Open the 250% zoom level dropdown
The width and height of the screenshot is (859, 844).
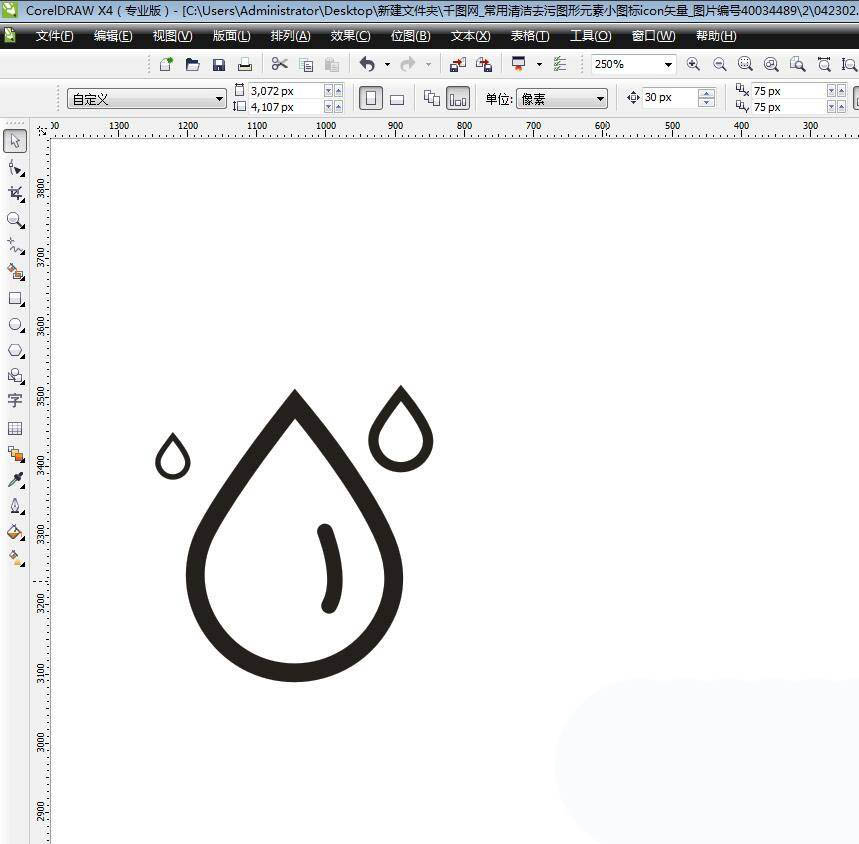click(x=667, y=64)
